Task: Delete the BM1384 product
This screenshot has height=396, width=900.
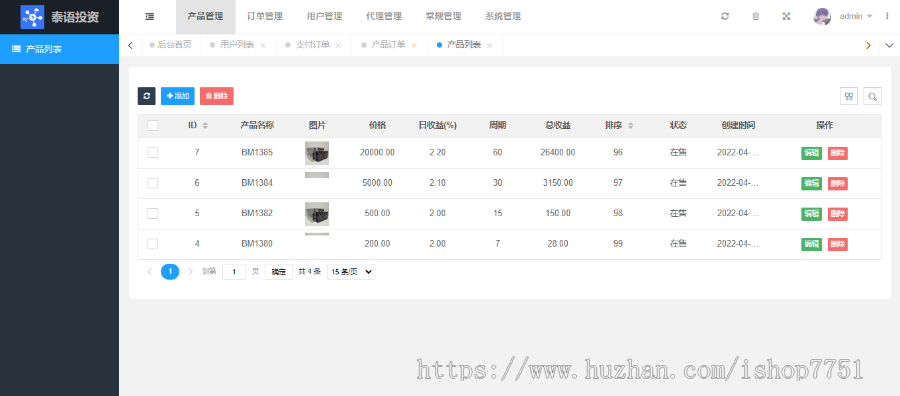Action: point(838,184)
